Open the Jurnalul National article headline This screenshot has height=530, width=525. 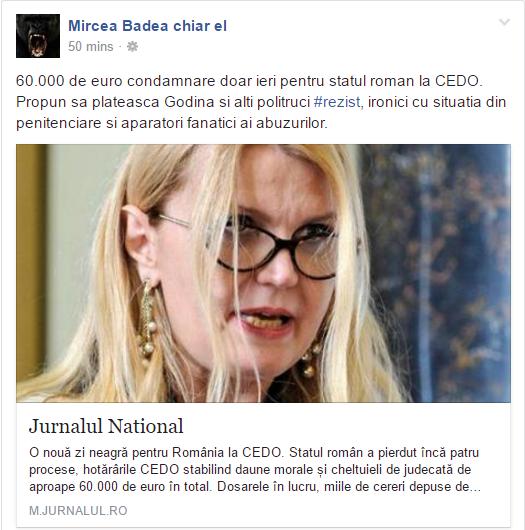click(x=106, y=426)
